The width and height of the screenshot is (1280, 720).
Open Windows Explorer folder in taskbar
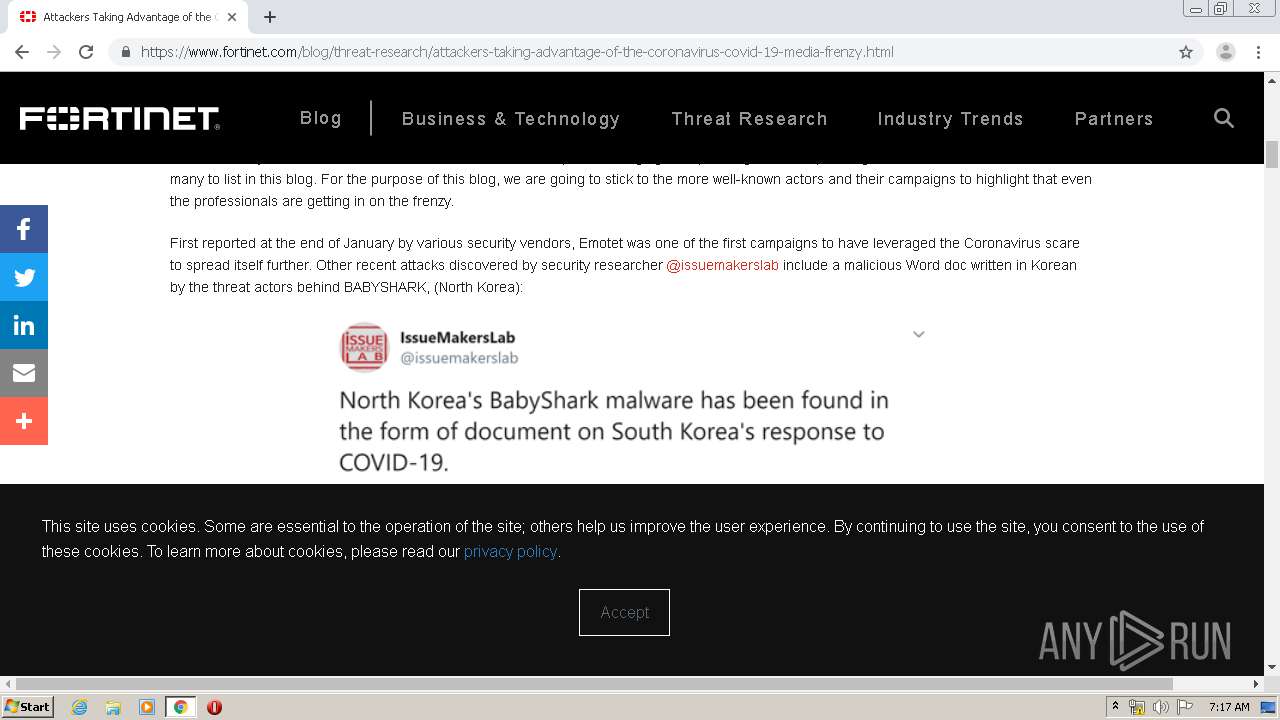pyautogui.click(x=113, y=707)
